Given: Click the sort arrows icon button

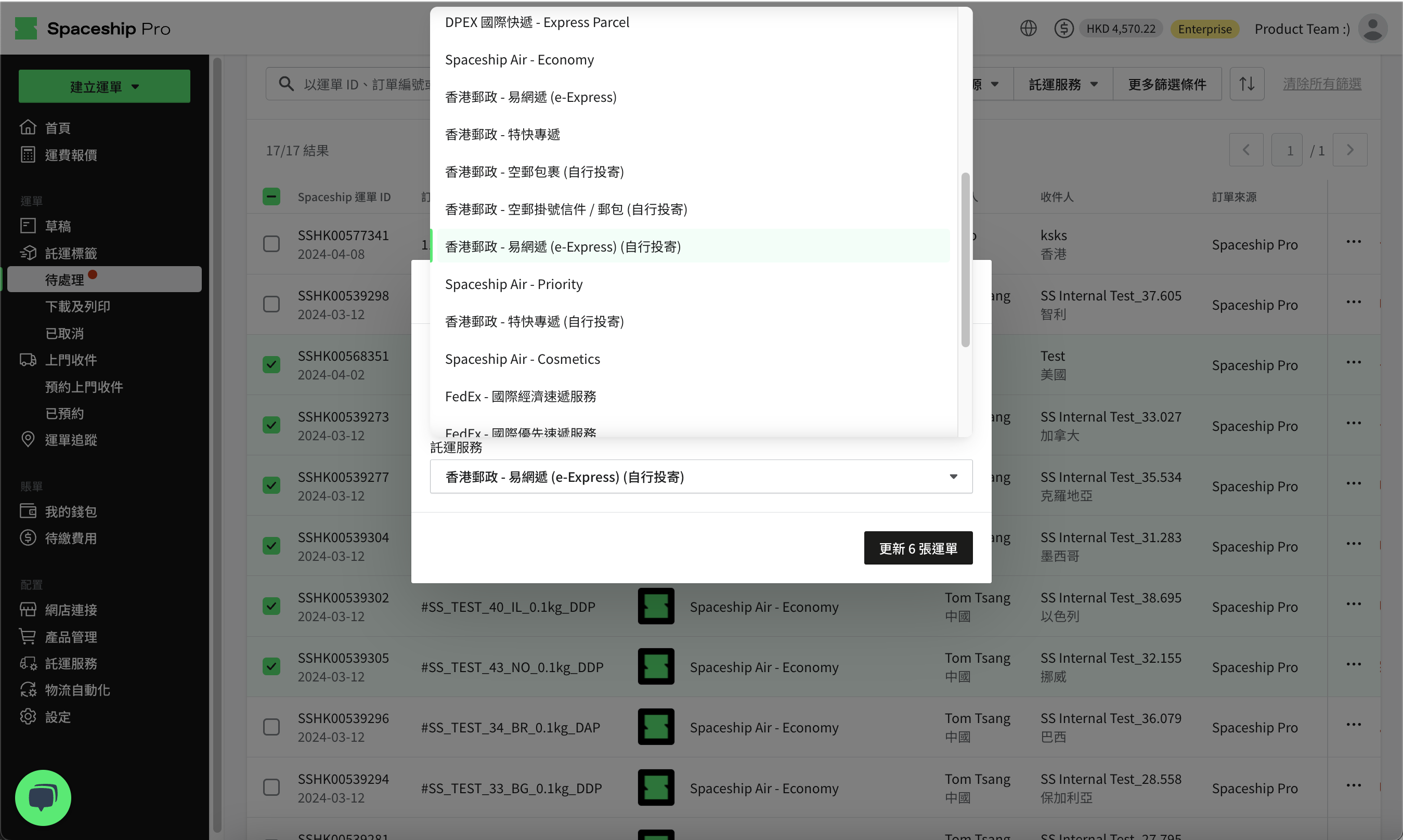Looking at the screenshot, I should tap(1246, 84).
